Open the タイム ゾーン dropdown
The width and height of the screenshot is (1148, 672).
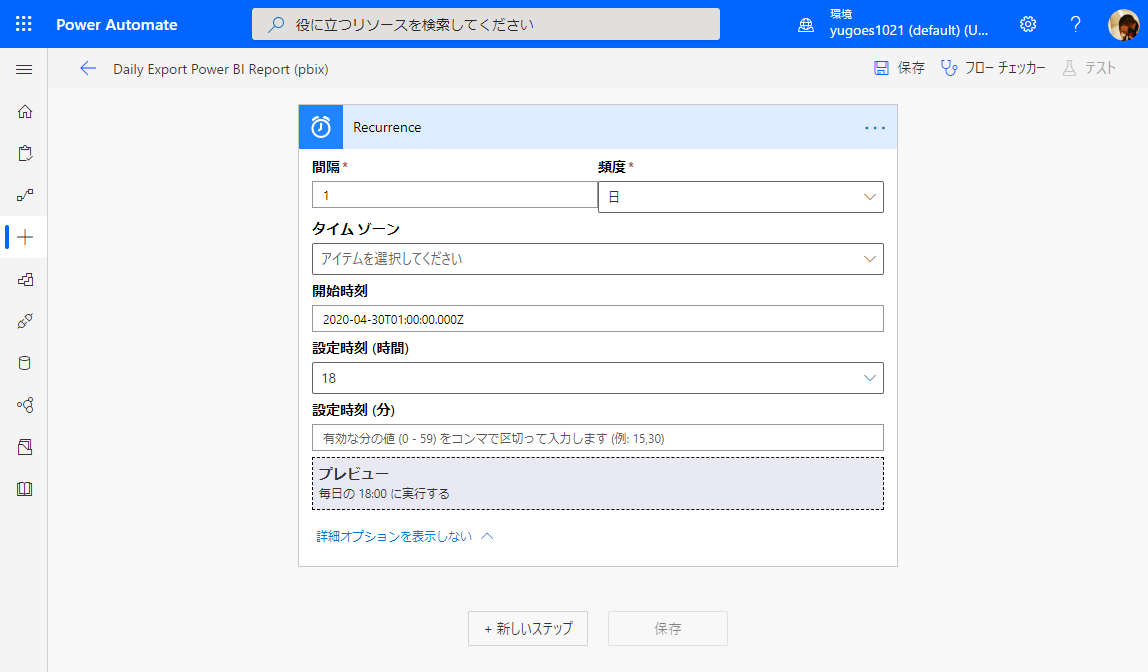tap(597, 259)
